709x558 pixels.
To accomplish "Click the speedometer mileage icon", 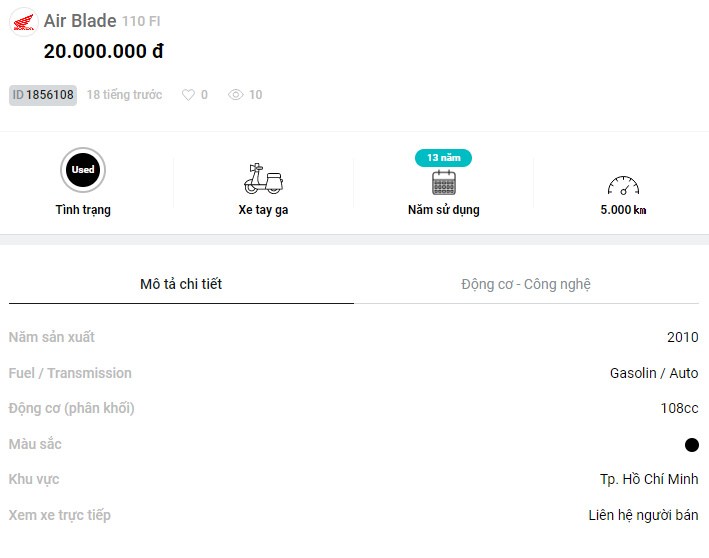I will click(623, 185).
